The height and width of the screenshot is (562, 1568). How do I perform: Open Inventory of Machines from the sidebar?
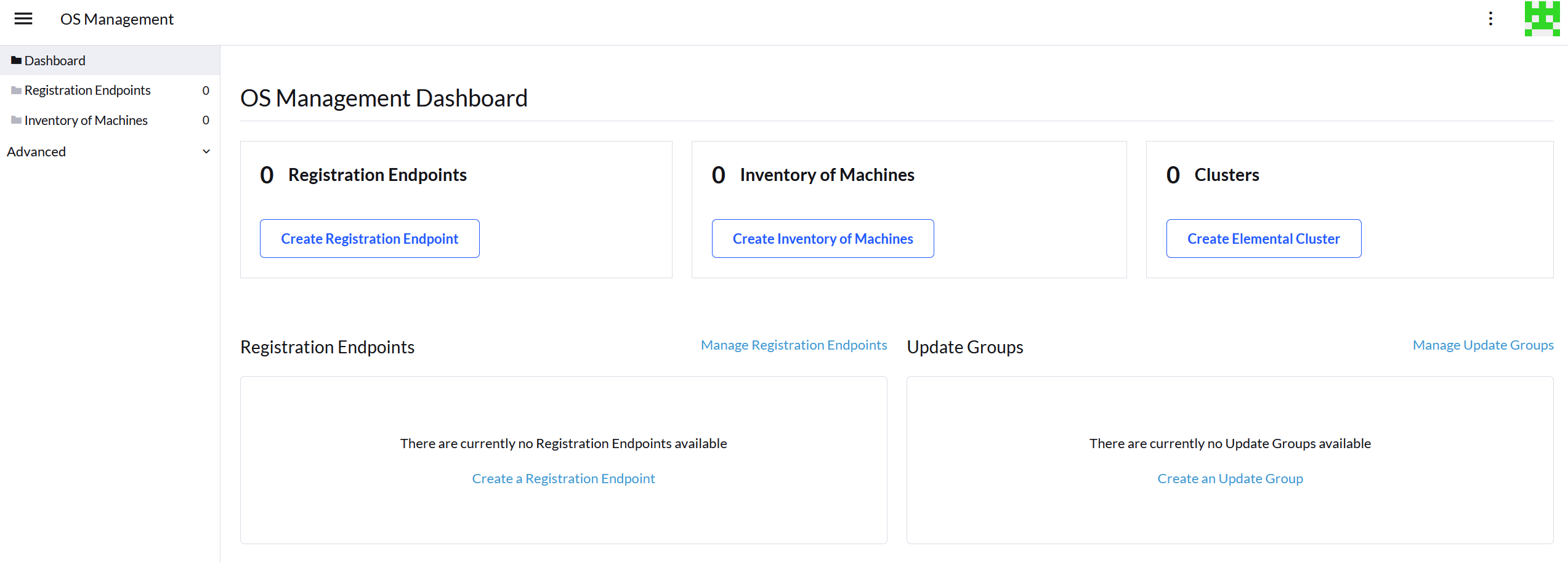(86, 120)
